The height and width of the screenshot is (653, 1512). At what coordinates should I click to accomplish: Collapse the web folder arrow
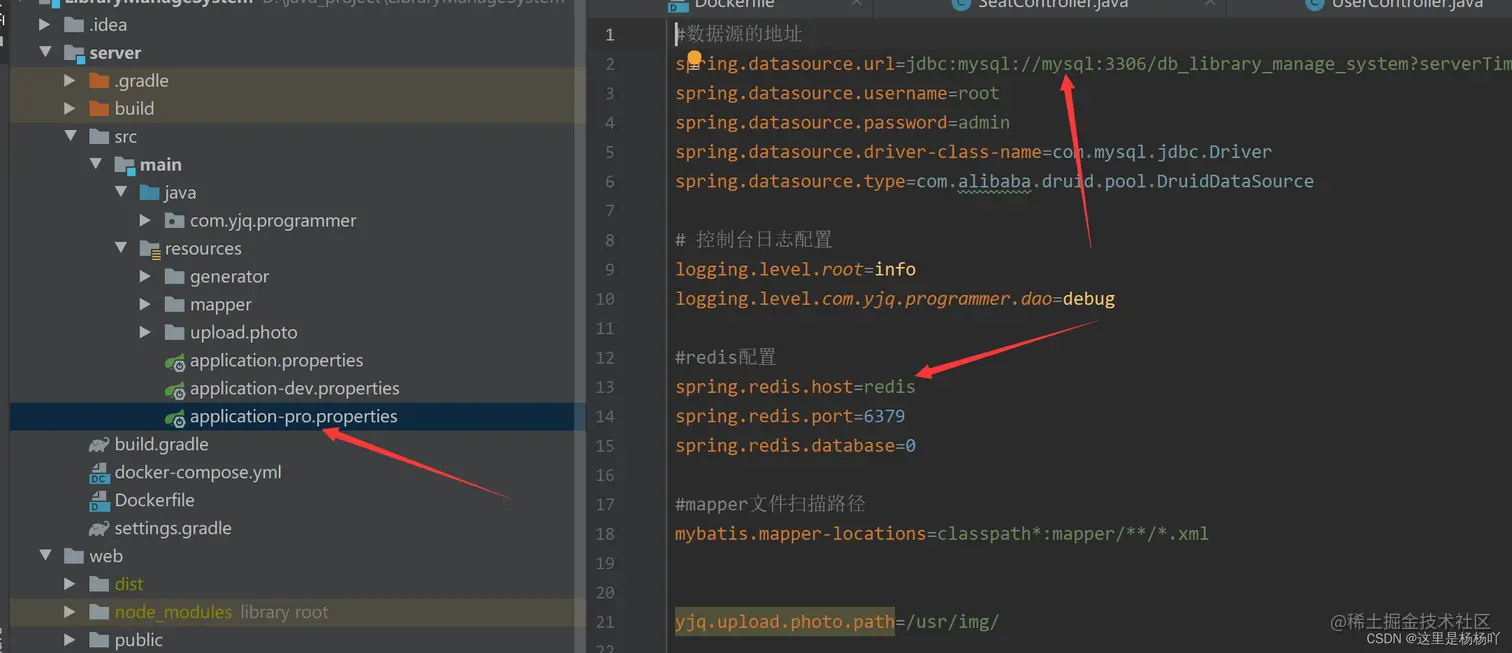tap(45, 556)
